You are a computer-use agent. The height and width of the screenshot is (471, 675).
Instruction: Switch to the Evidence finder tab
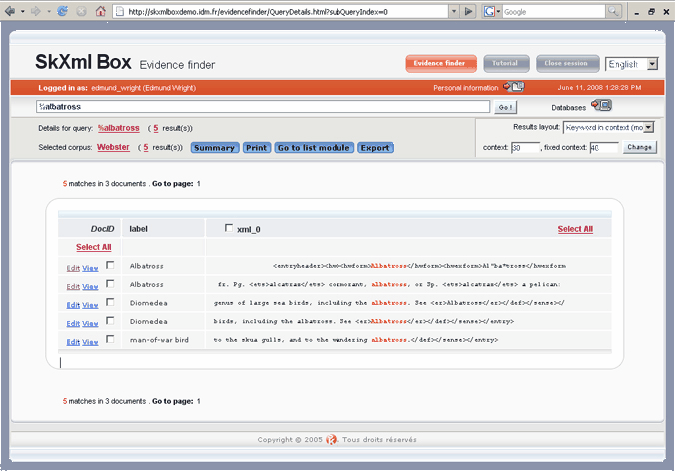441,63
